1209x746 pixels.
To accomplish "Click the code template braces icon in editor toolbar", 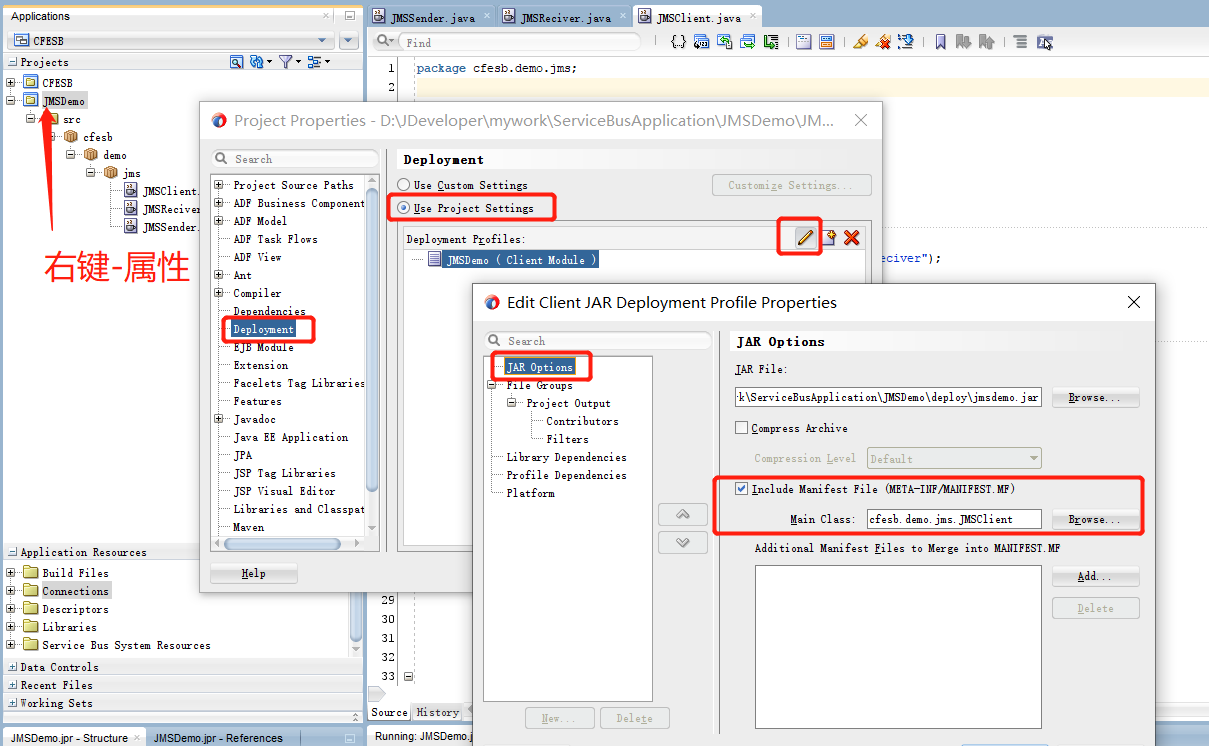I will pos(679,42).
